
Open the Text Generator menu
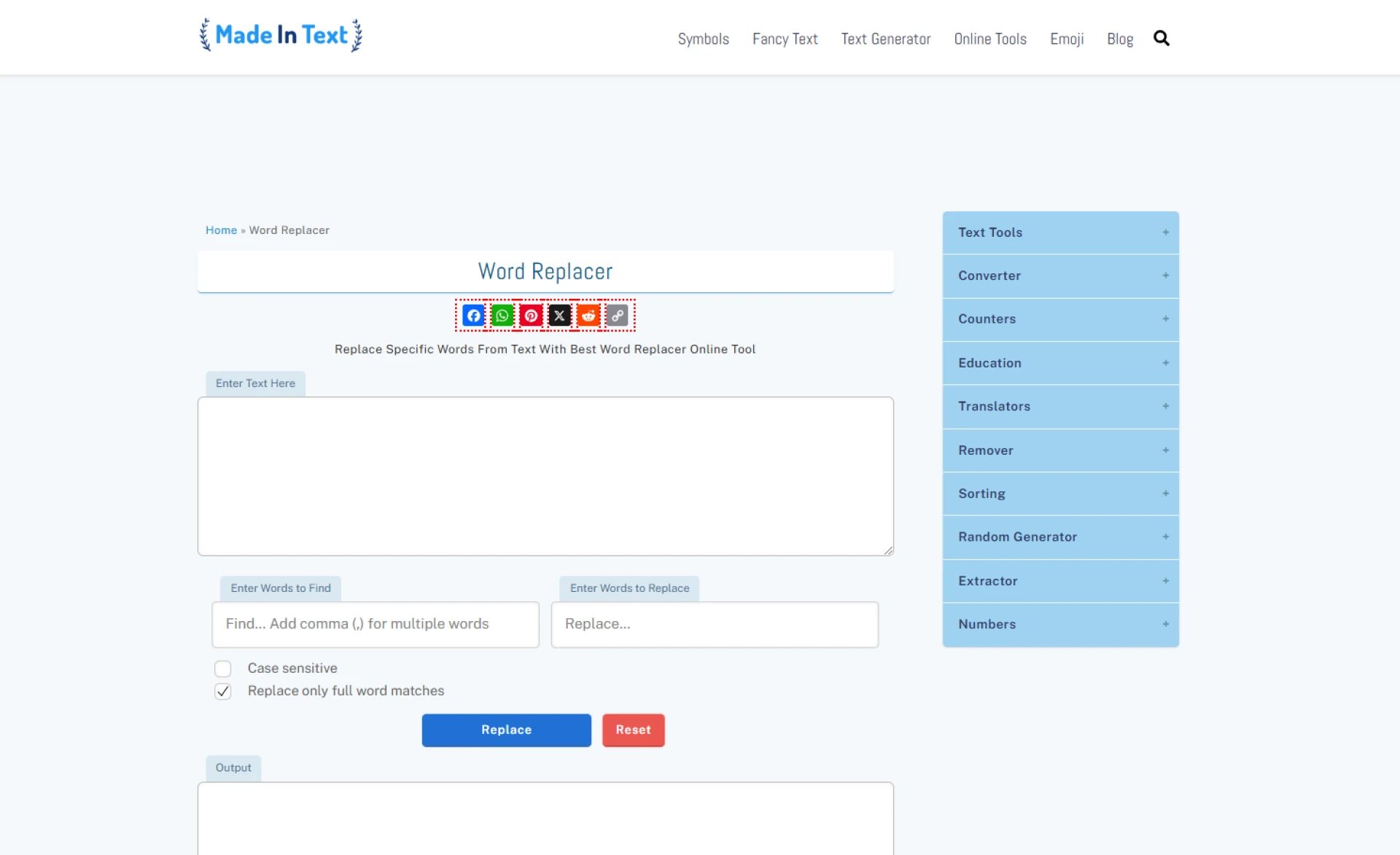(885, 39)
